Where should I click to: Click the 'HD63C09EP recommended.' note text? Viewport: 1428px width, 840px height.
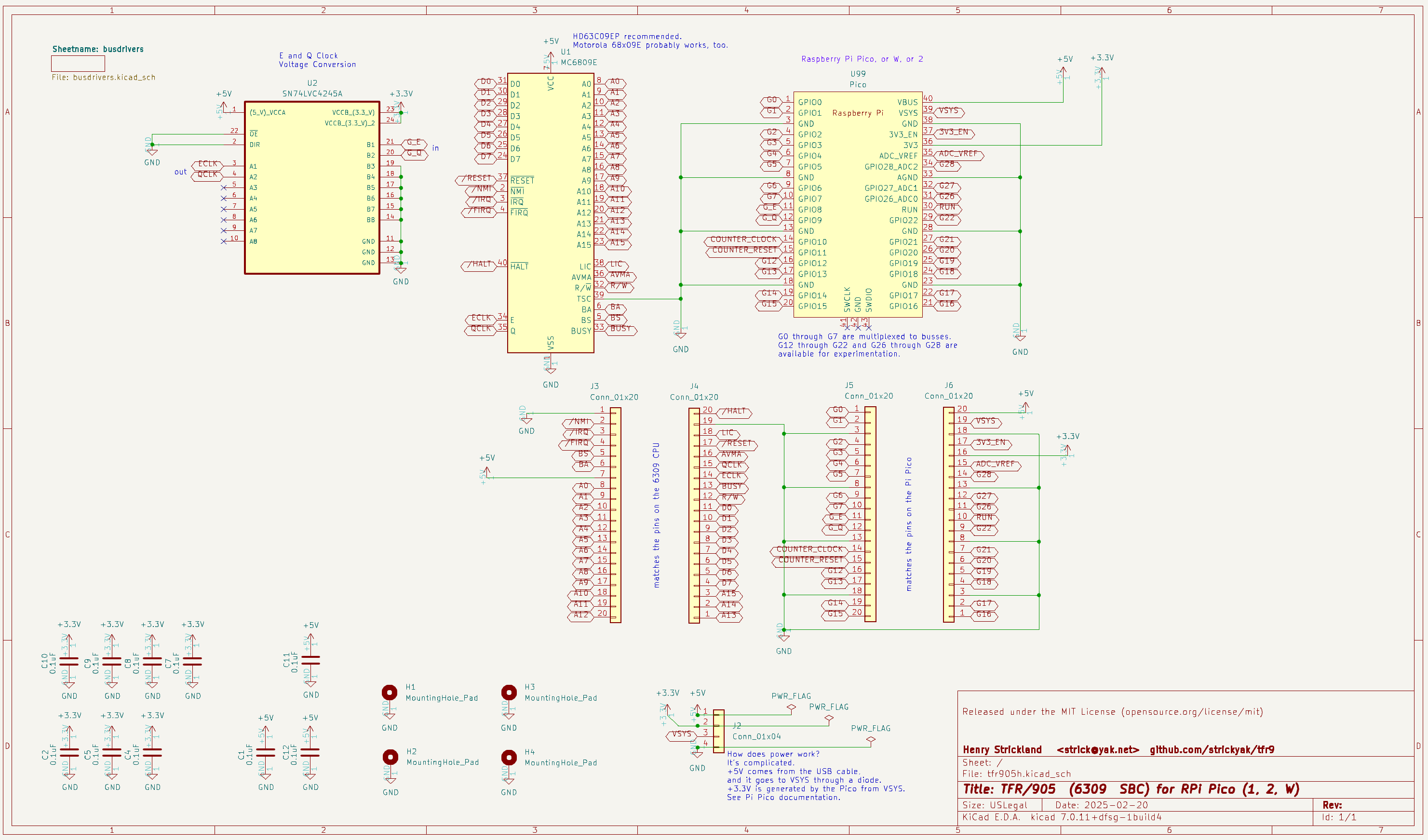coord(627,36)
